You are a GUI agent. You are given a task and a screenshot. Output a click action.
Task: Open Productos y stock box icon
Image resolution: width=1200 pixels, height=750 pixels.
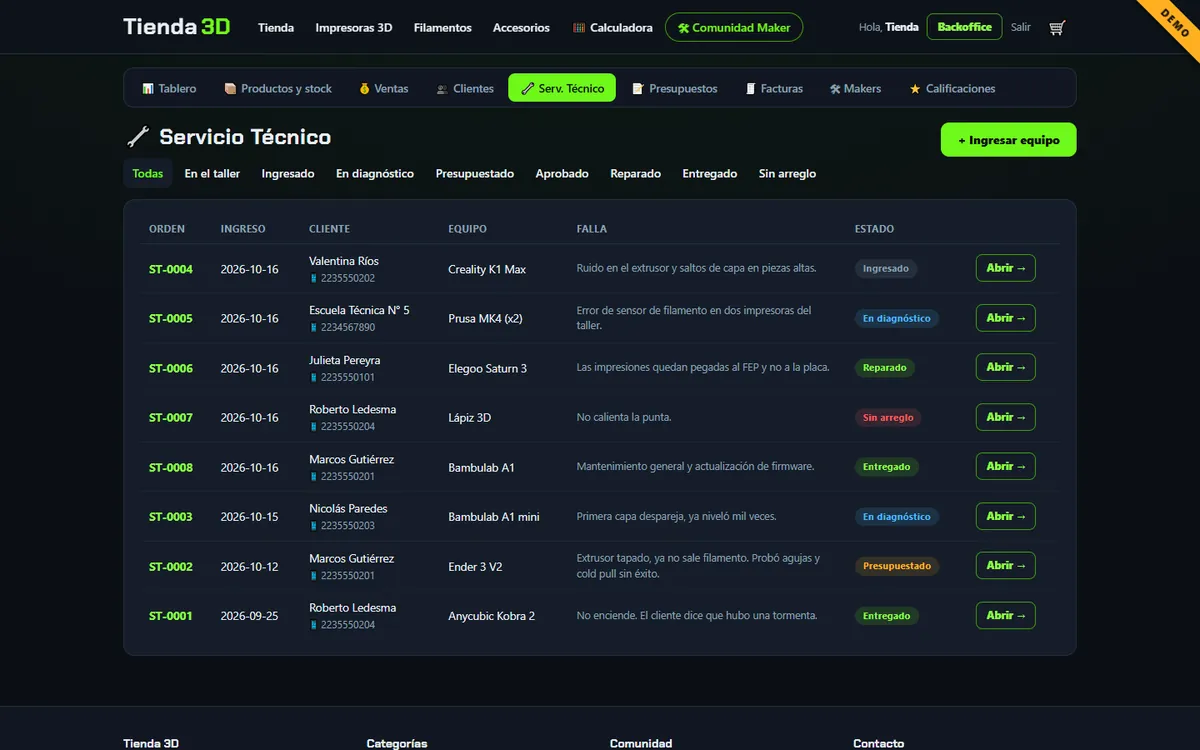[230, 88]
